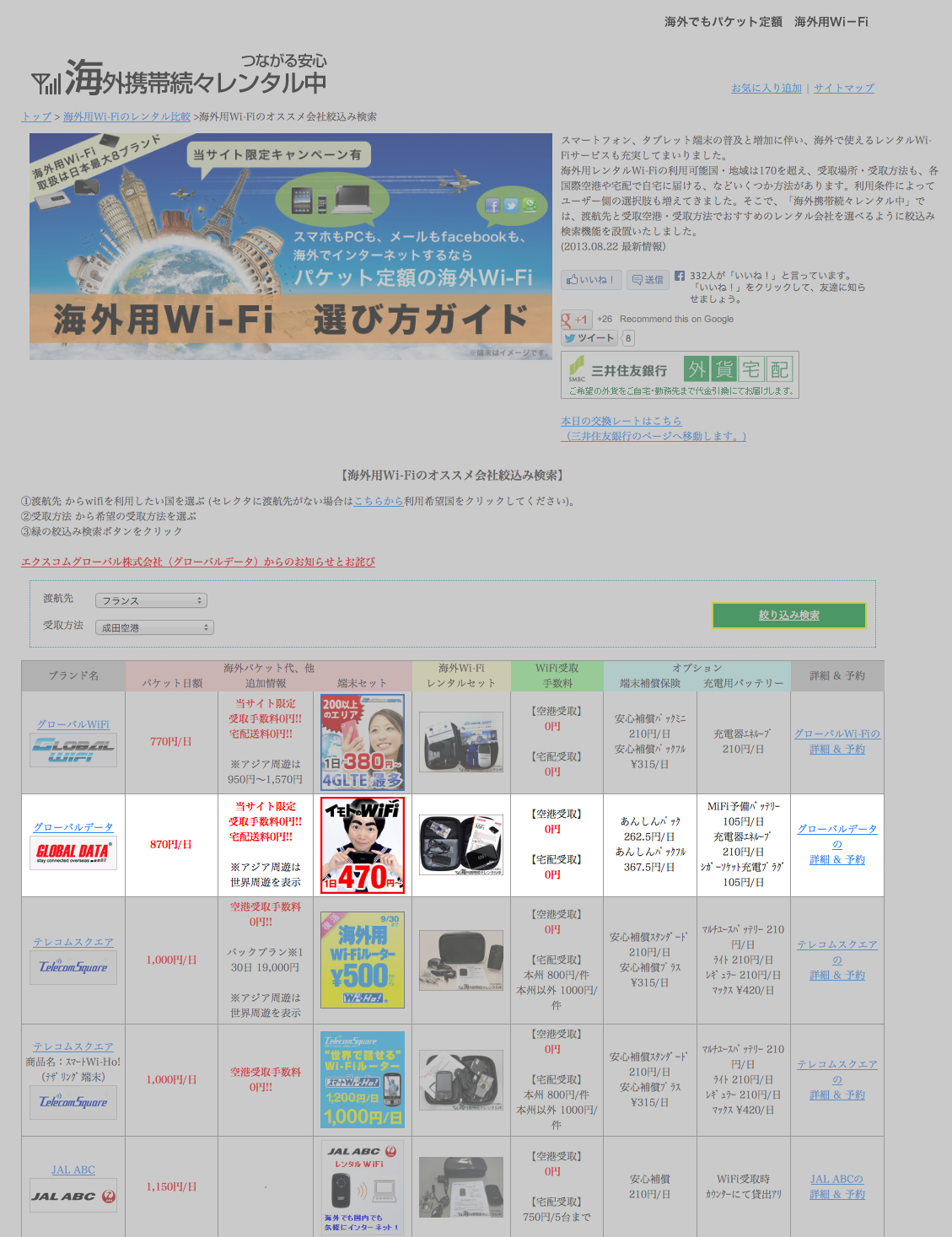Open the 受取方法 dropdown showing 成田空港

pos(154,627)
